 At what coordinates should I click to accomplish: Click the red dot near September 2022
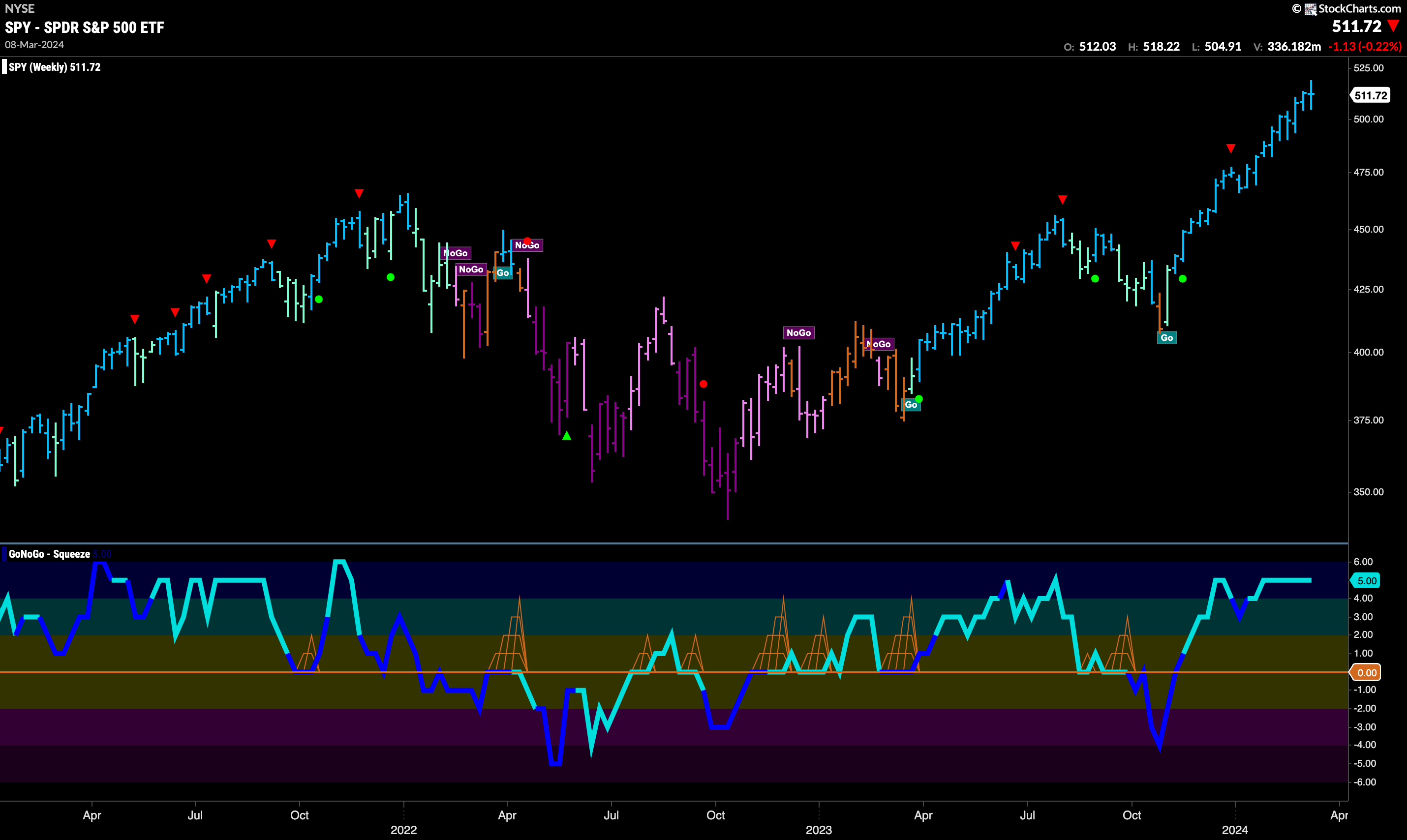coord(703,384)
